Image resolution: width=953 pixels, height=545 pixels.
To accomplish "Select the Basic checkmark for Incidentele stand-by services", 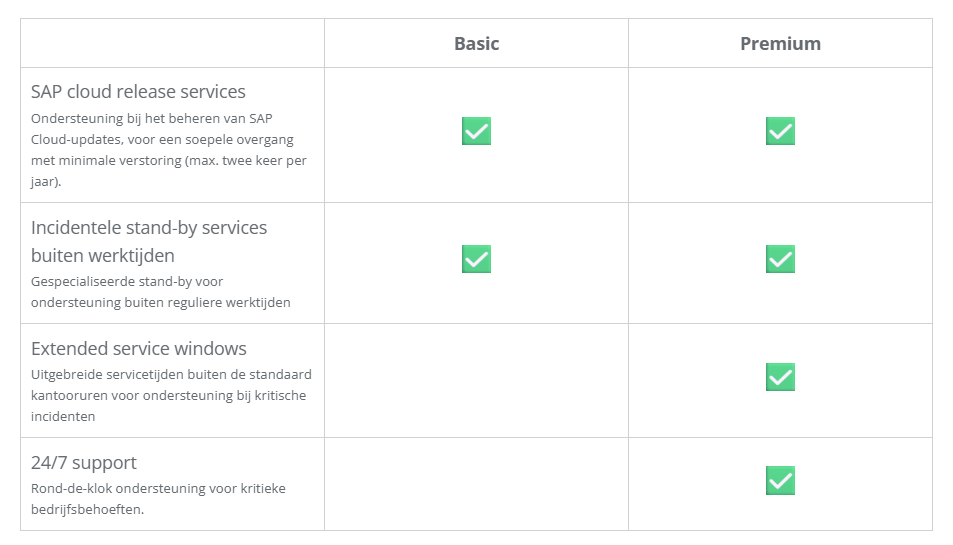I will tap(476, 259).
